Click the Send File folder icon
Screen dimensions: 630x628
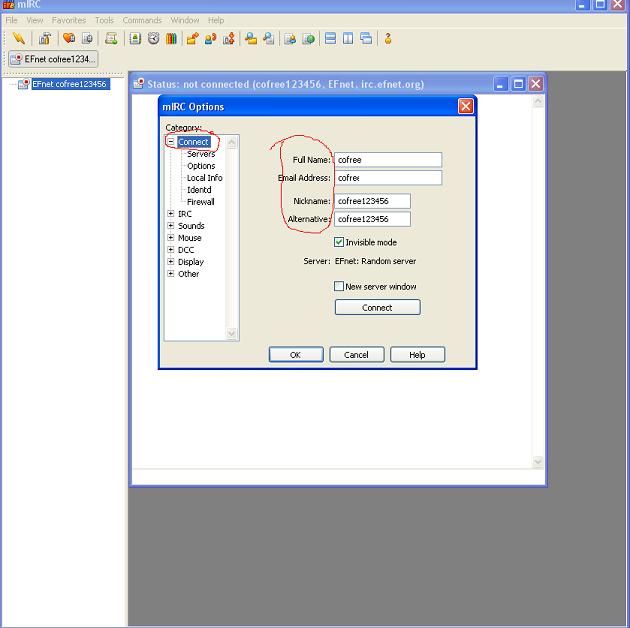point(193,39)
